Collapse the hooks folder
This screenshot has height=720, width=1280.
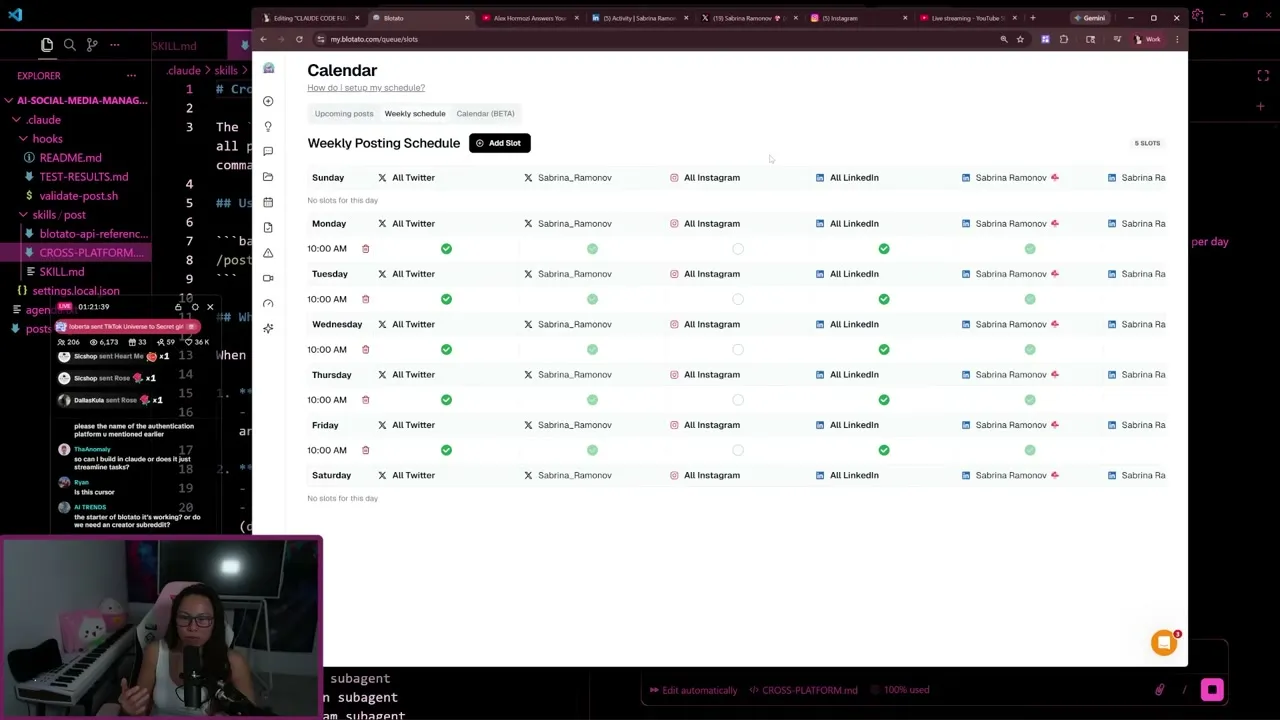click(23, 139)
